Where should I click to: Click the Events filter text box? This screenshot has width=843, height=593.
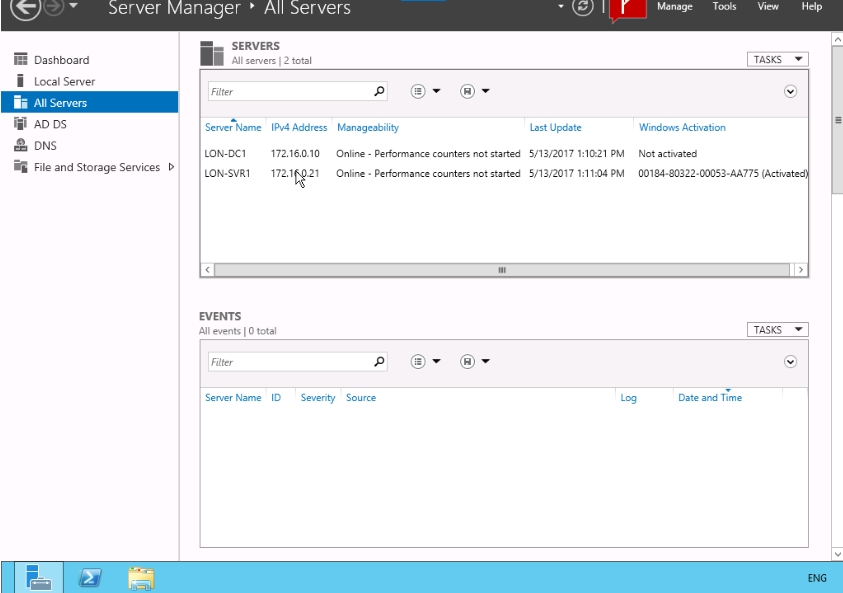click(290, 362)
